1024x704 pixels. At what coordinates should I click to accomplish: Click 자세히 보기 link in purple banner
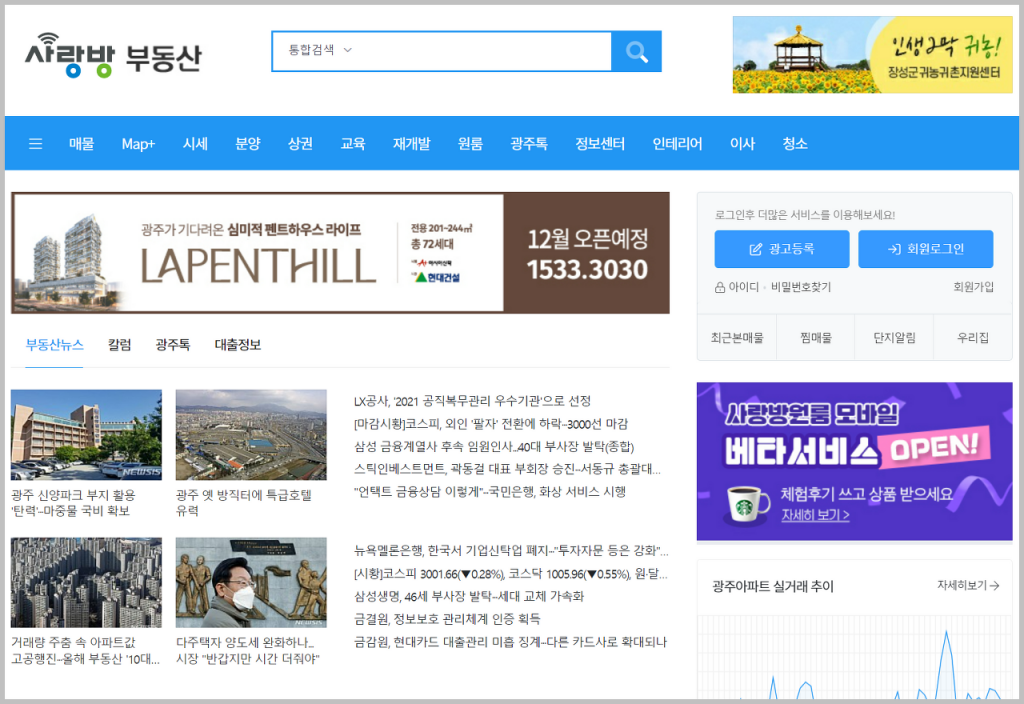(x=815, y=515)
